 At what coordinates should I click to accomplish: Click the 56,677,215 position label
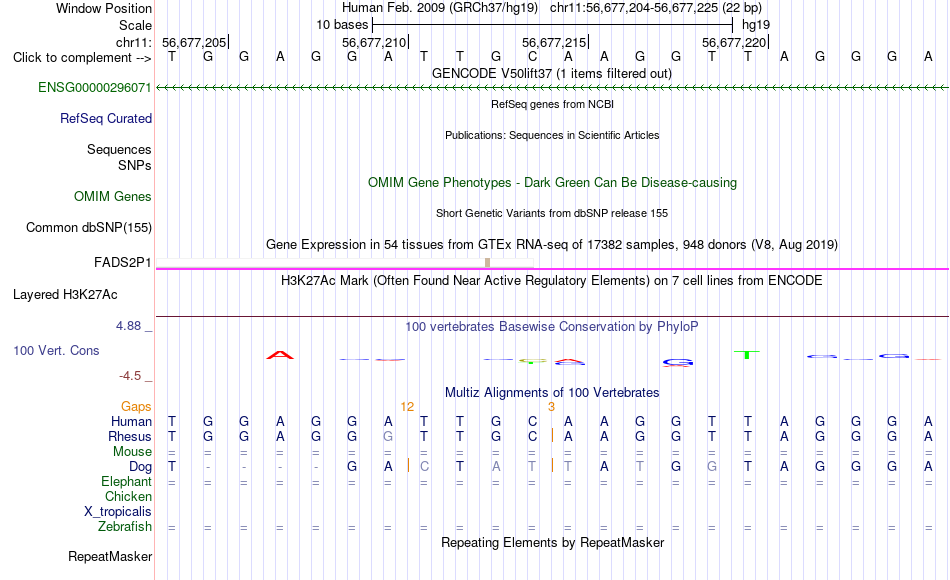[x=554, y=42]
